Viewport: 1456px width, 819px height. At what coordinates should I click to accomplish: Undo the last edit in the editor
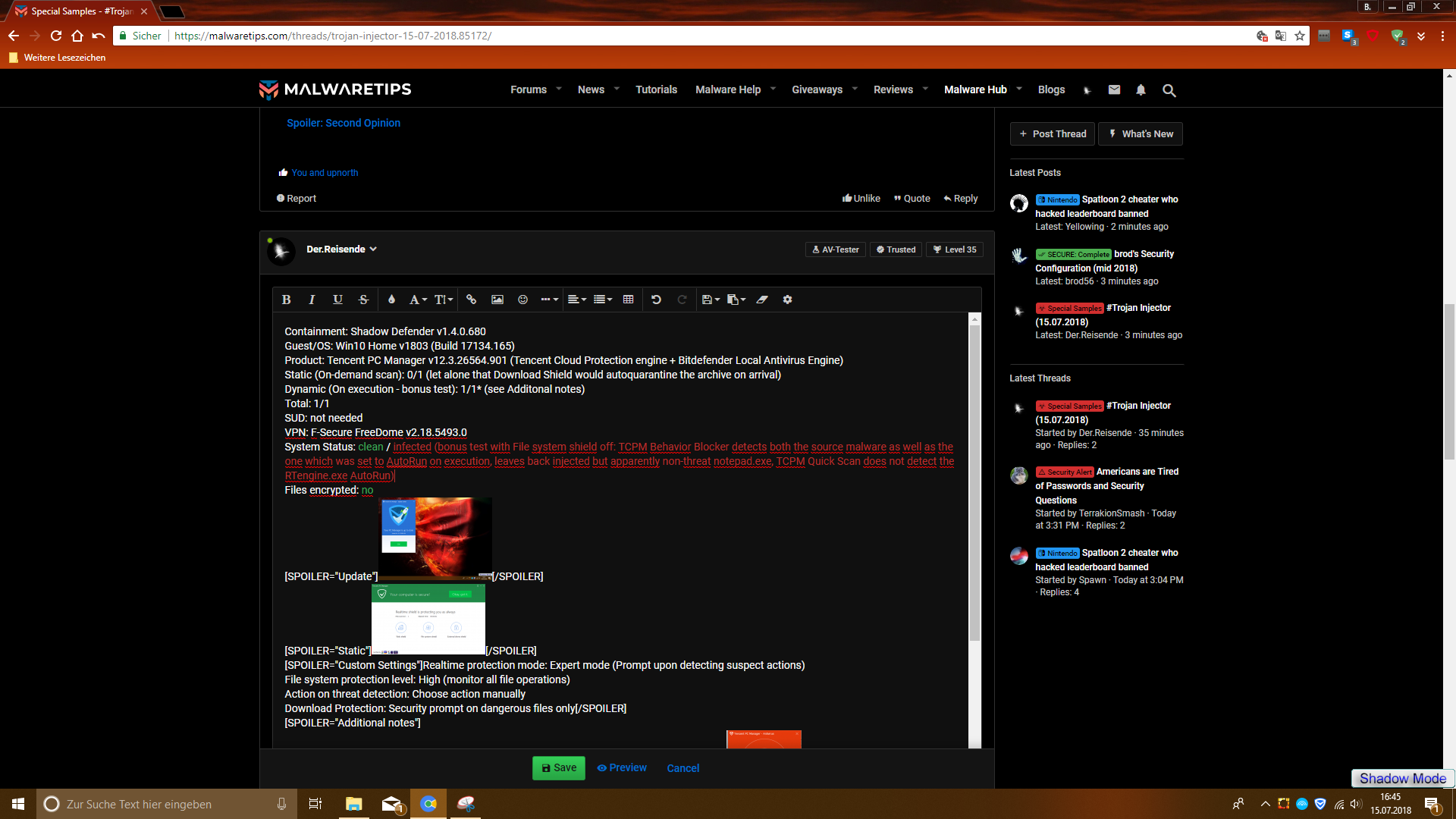point(656,300)
